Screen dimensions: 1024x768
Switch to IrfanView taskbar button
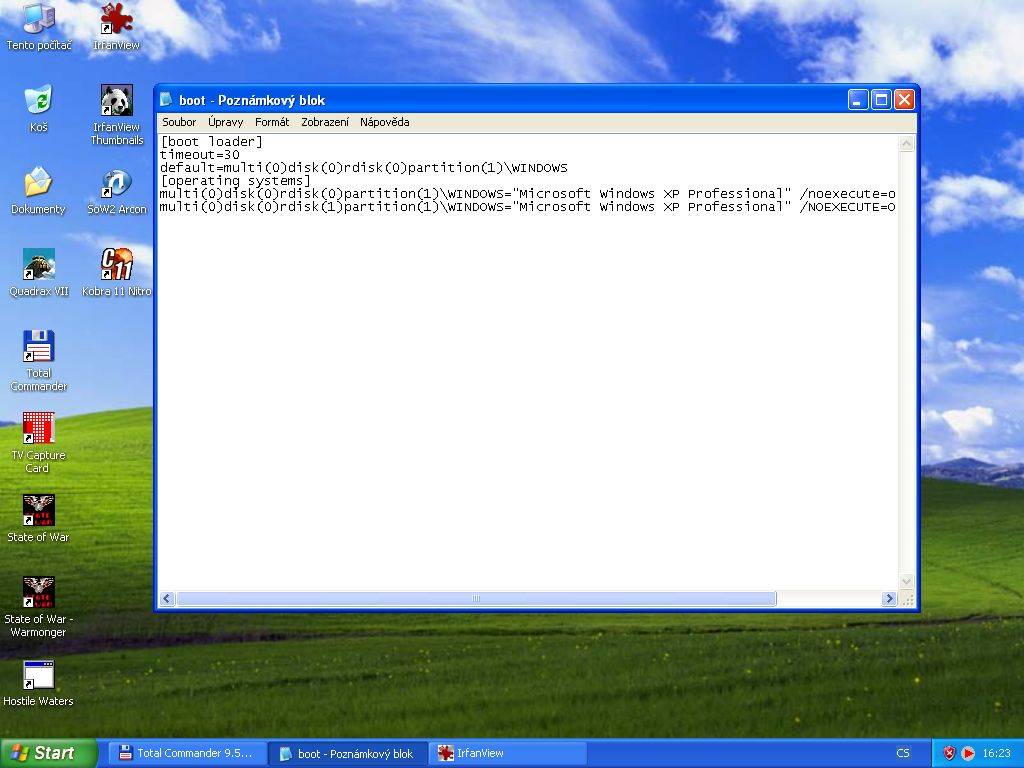pos(508,753)
